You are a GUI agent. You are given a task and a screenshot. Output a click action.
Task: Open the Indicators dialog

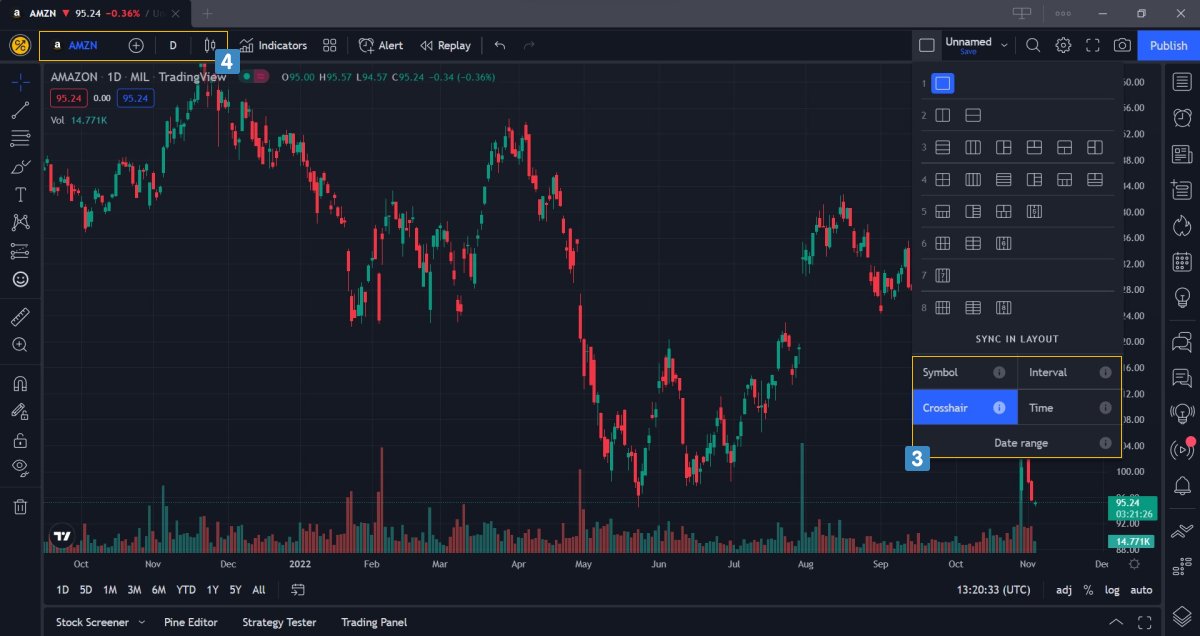273,46
